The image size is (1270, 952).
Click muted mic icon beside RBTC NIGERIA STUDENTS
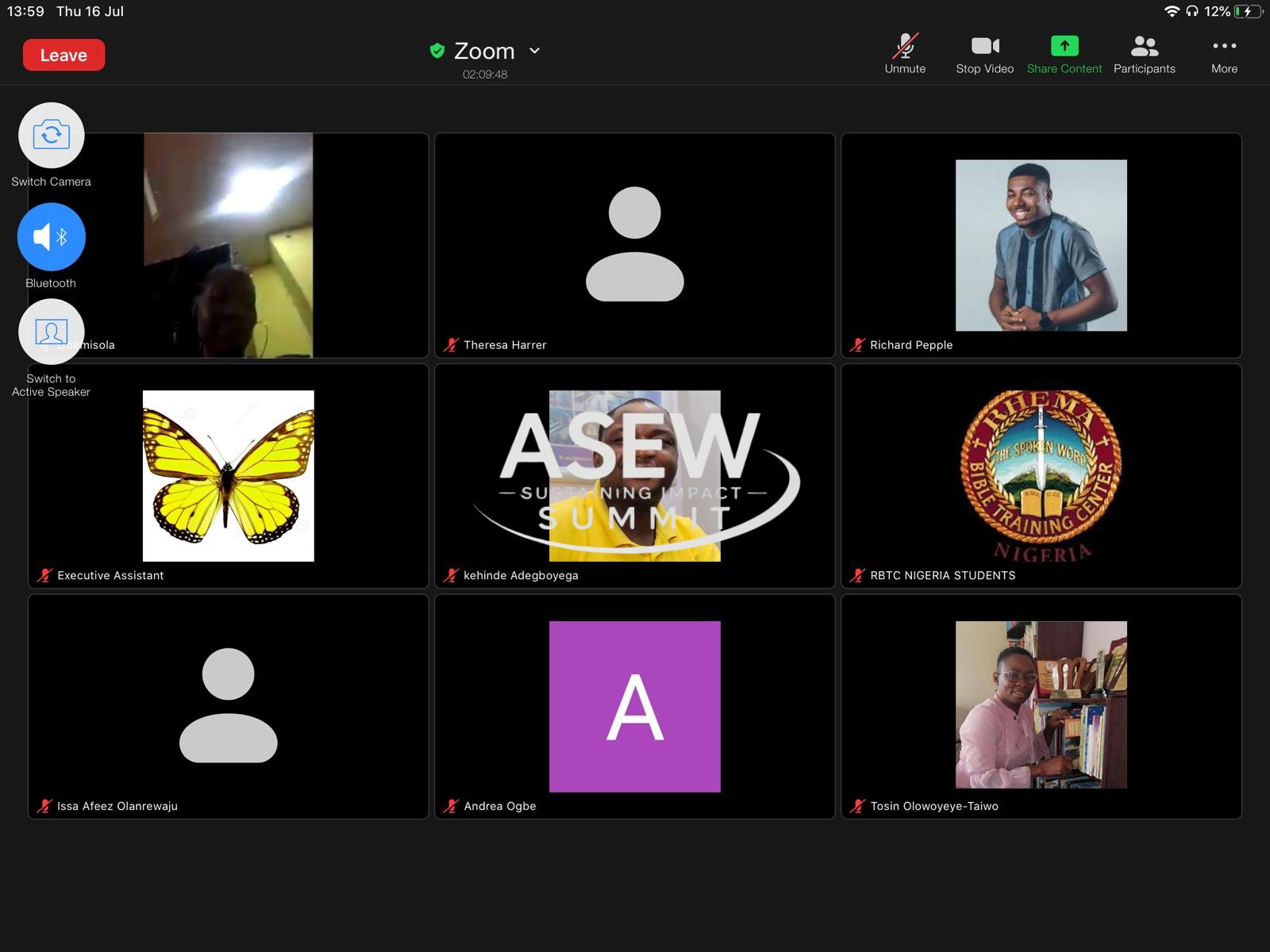[x=857, y=575]
